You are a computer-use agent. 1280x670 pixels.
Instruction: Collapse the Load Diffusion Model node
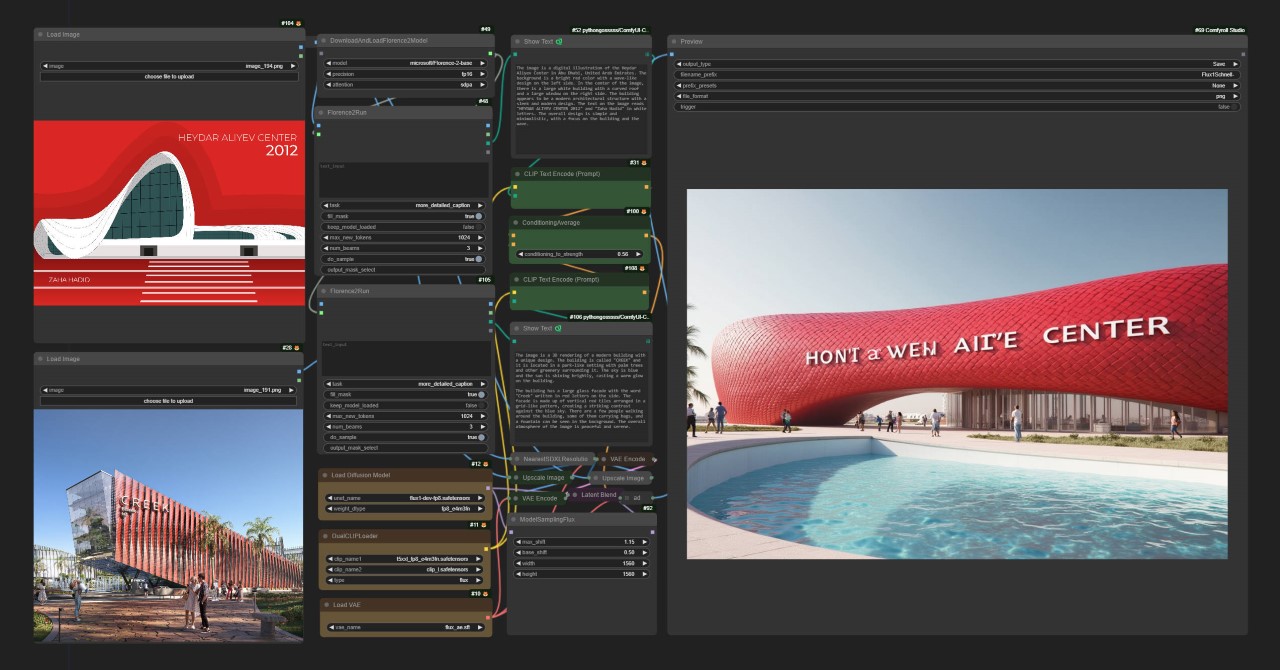325,475
